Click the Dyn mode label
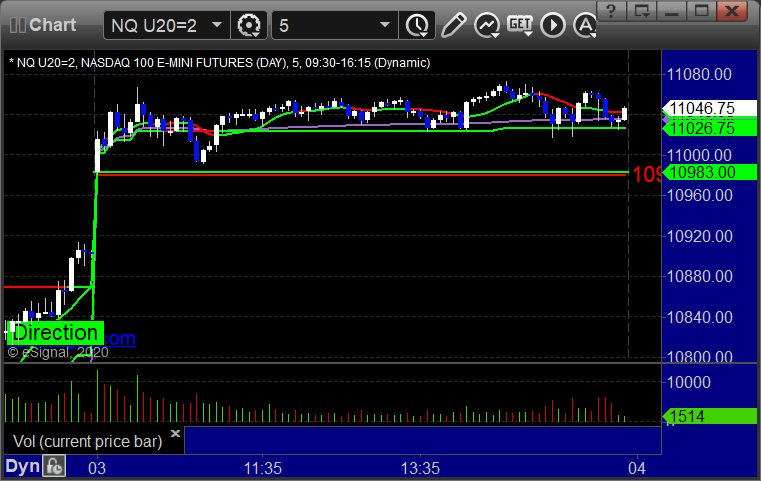761x481 pixels. pyautogui.click(x=22, y=466)
